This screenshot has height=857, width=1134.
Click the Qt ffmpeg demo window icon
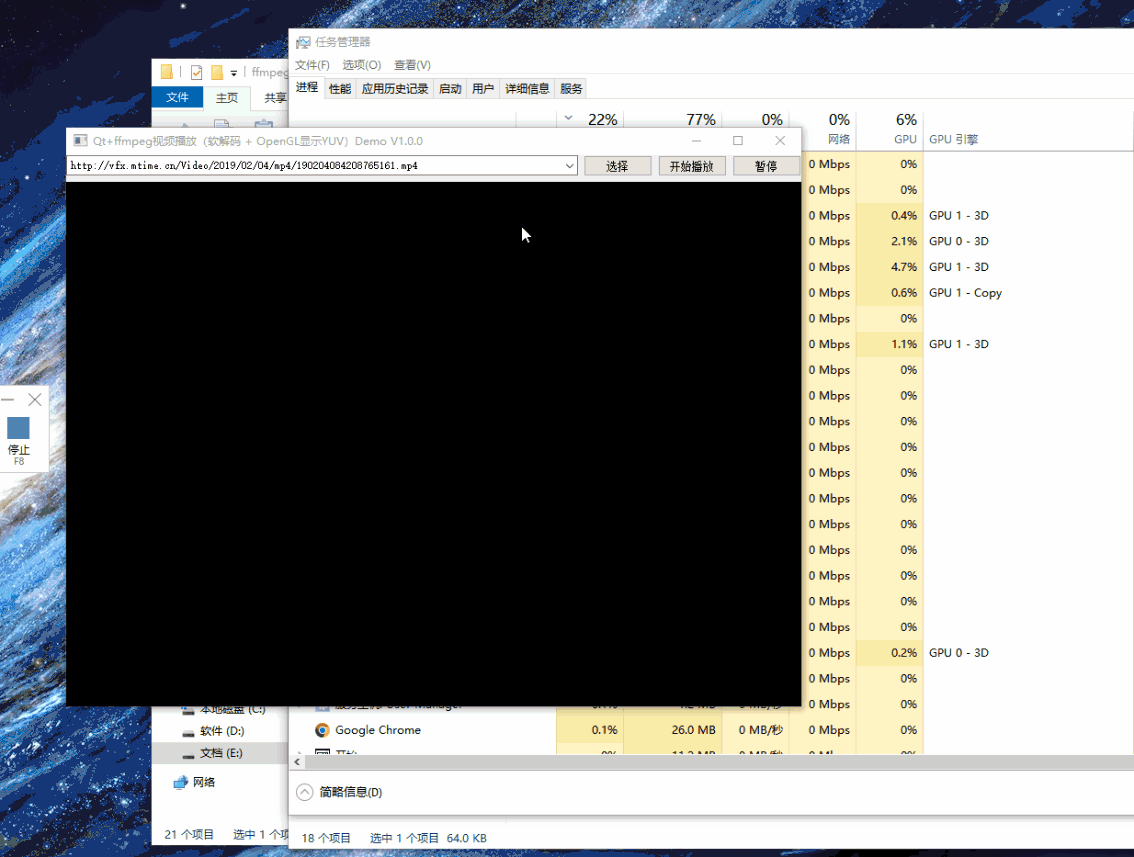(x=80, y=141)
